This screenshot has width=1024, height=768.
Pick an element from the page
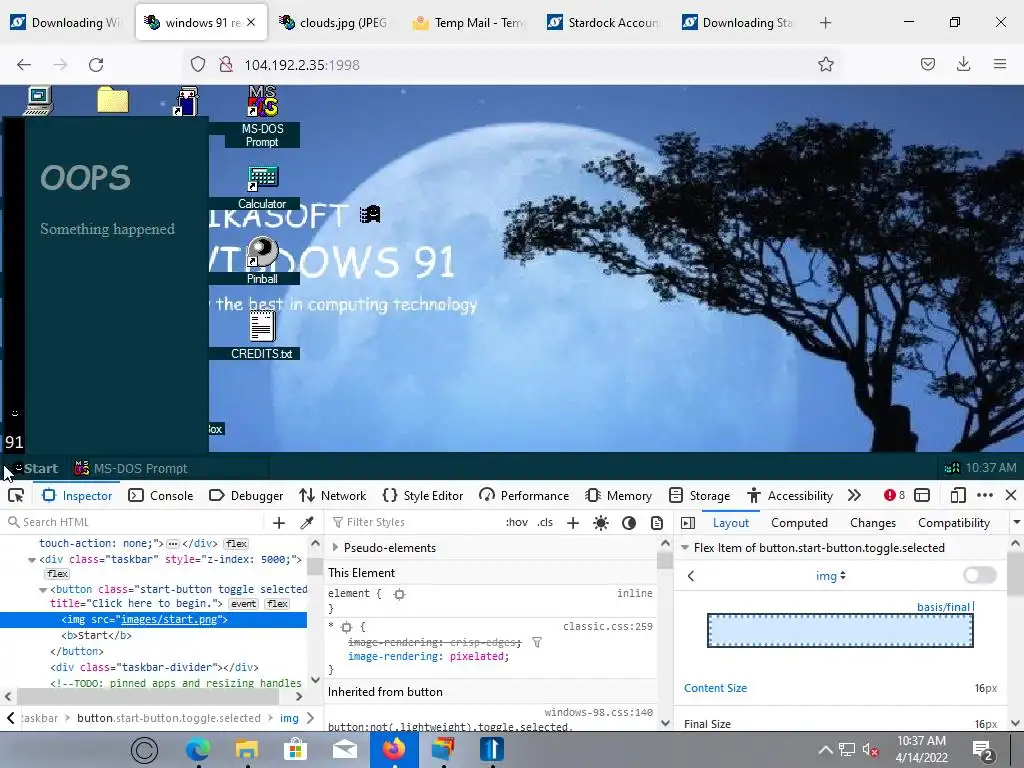[x=16, y=496]
